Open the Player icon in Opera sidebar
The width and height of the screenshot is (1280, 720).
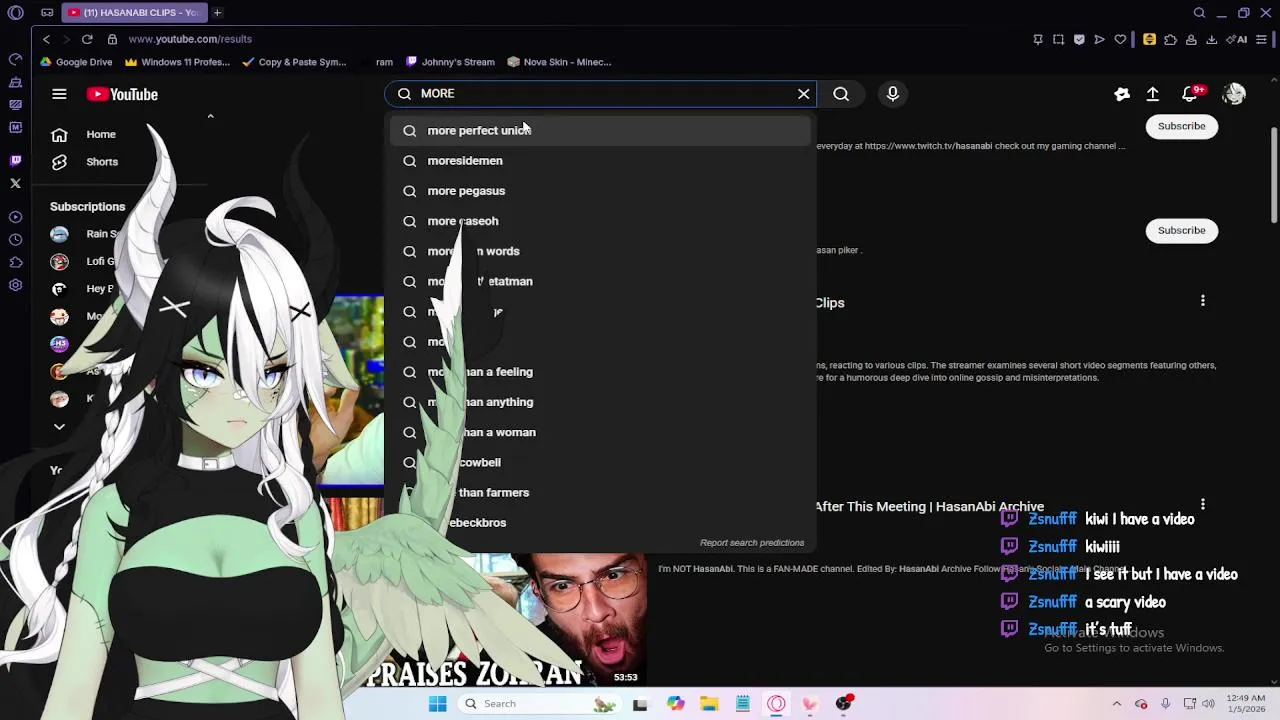(x=15, y=217)
